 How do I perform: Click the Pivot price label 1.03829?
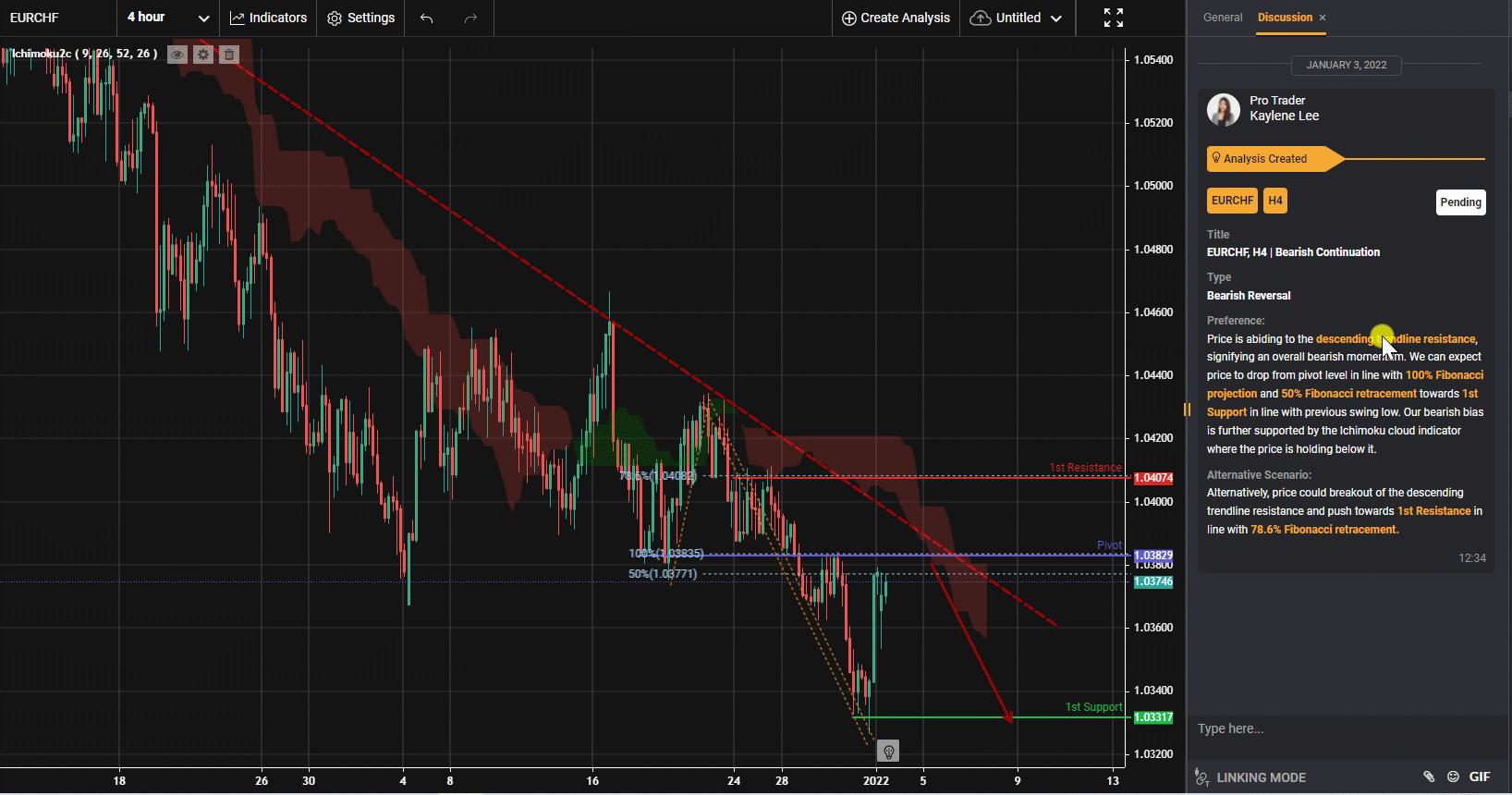[x=1153, y=556]
